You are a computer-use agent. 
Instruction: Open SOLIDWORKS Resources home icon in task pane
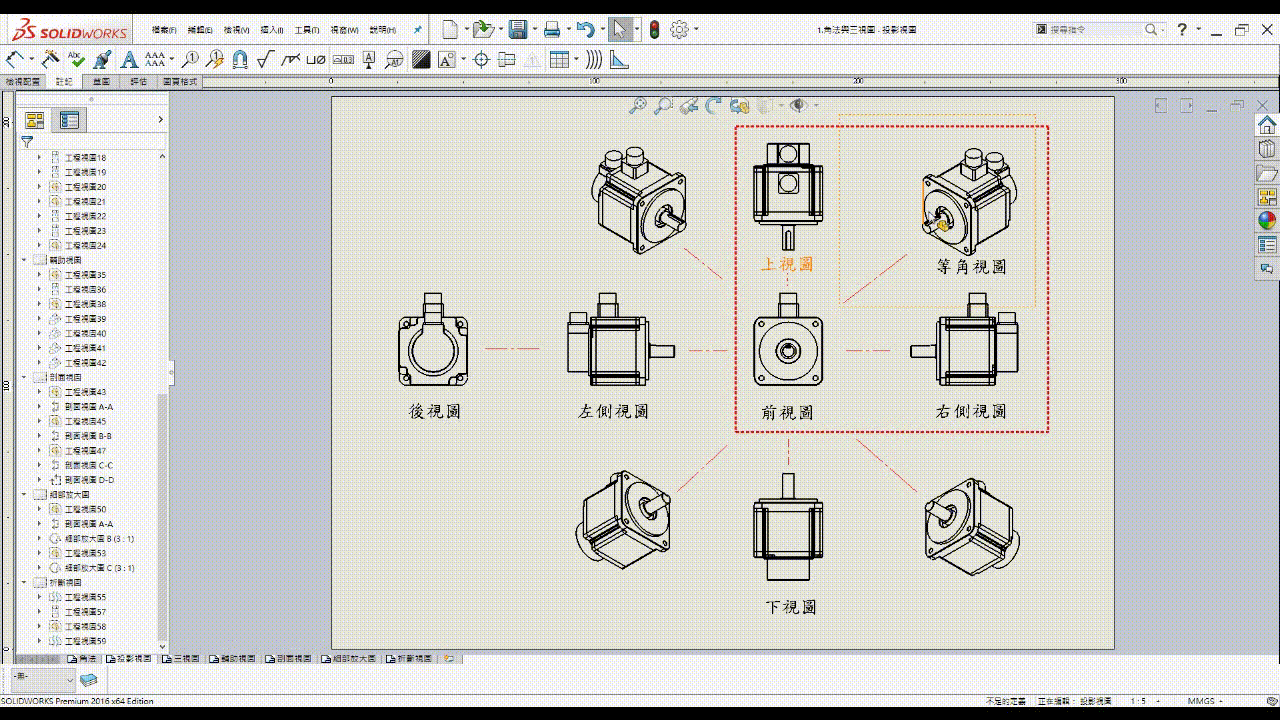tap(1267, 125)
